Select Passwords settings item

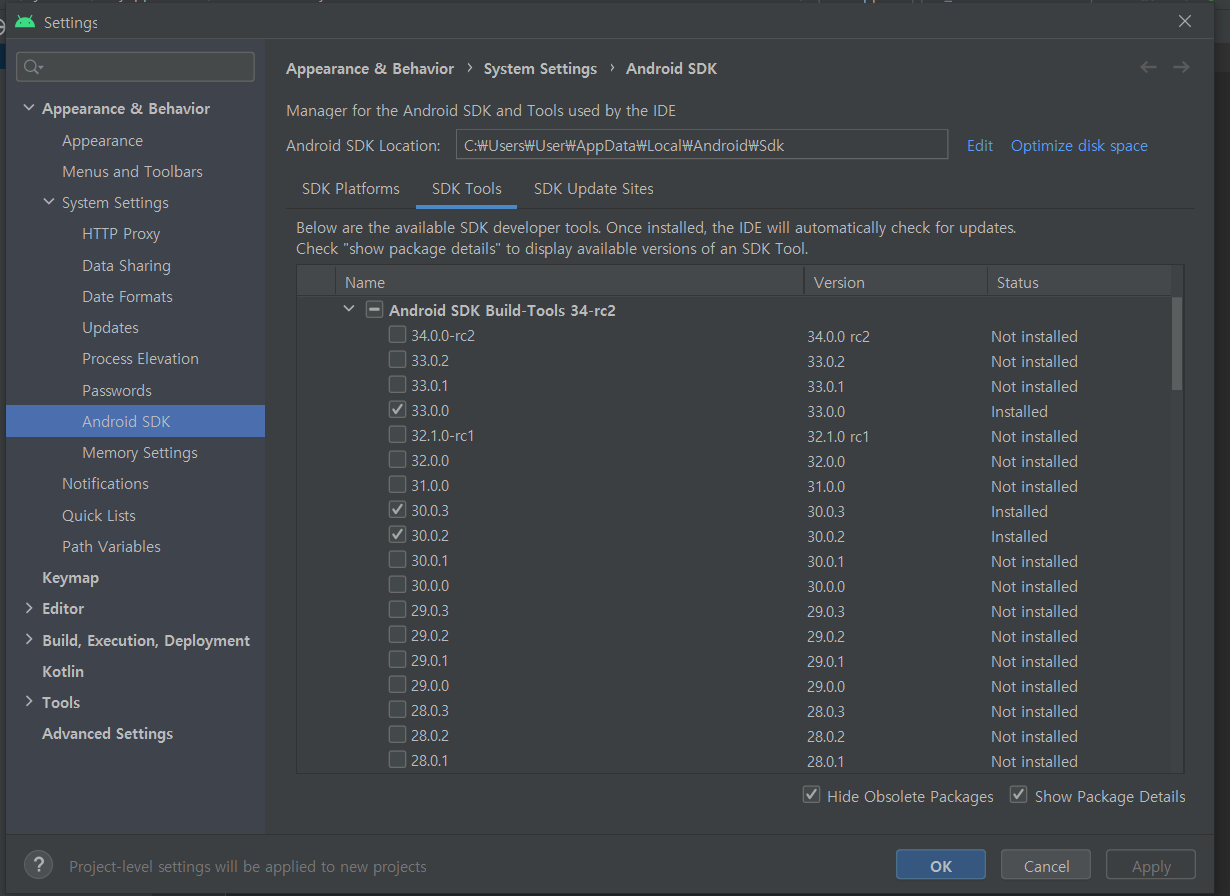click(x=117, y=390)
